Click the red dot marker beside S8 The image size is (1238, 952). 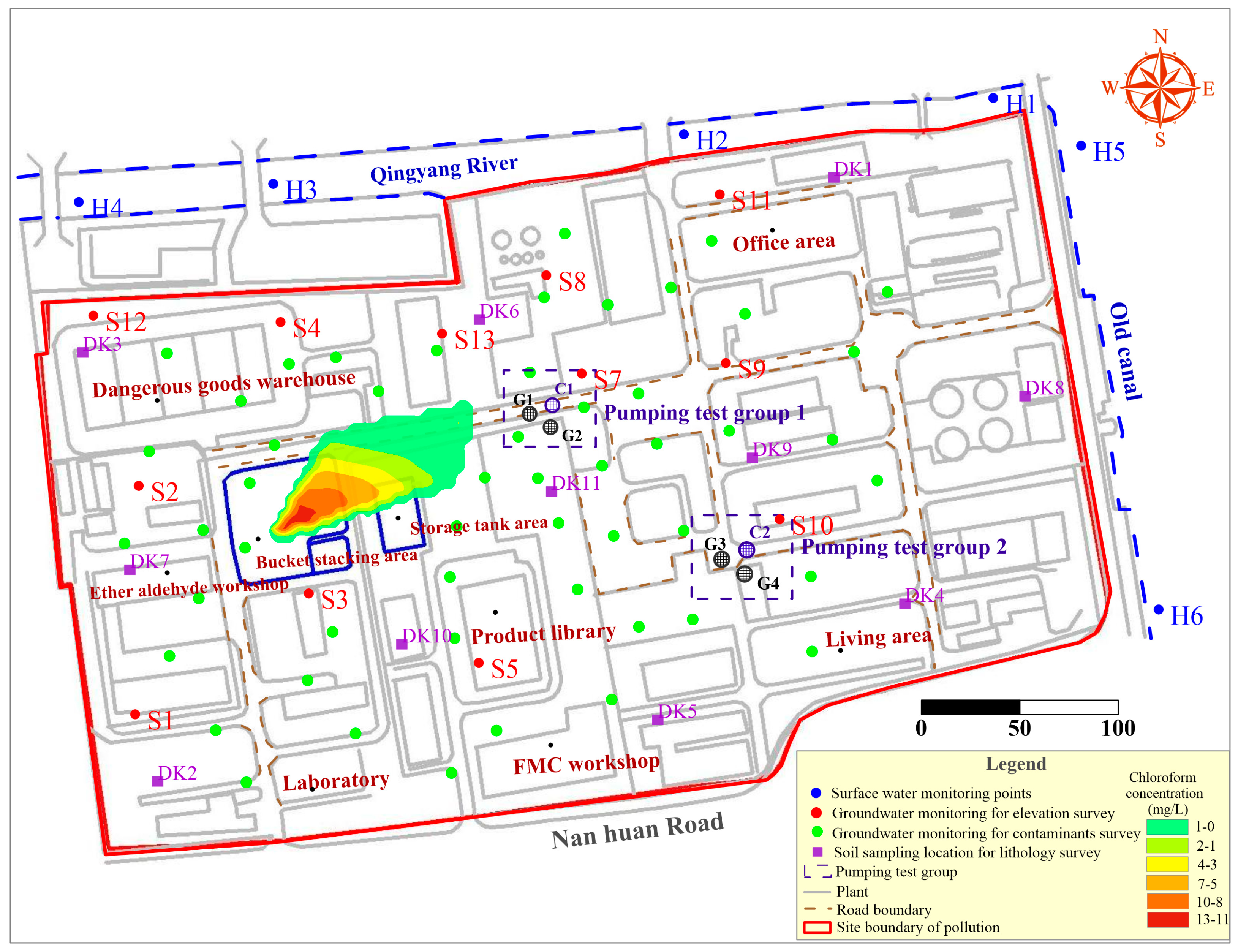click(546, 275)
